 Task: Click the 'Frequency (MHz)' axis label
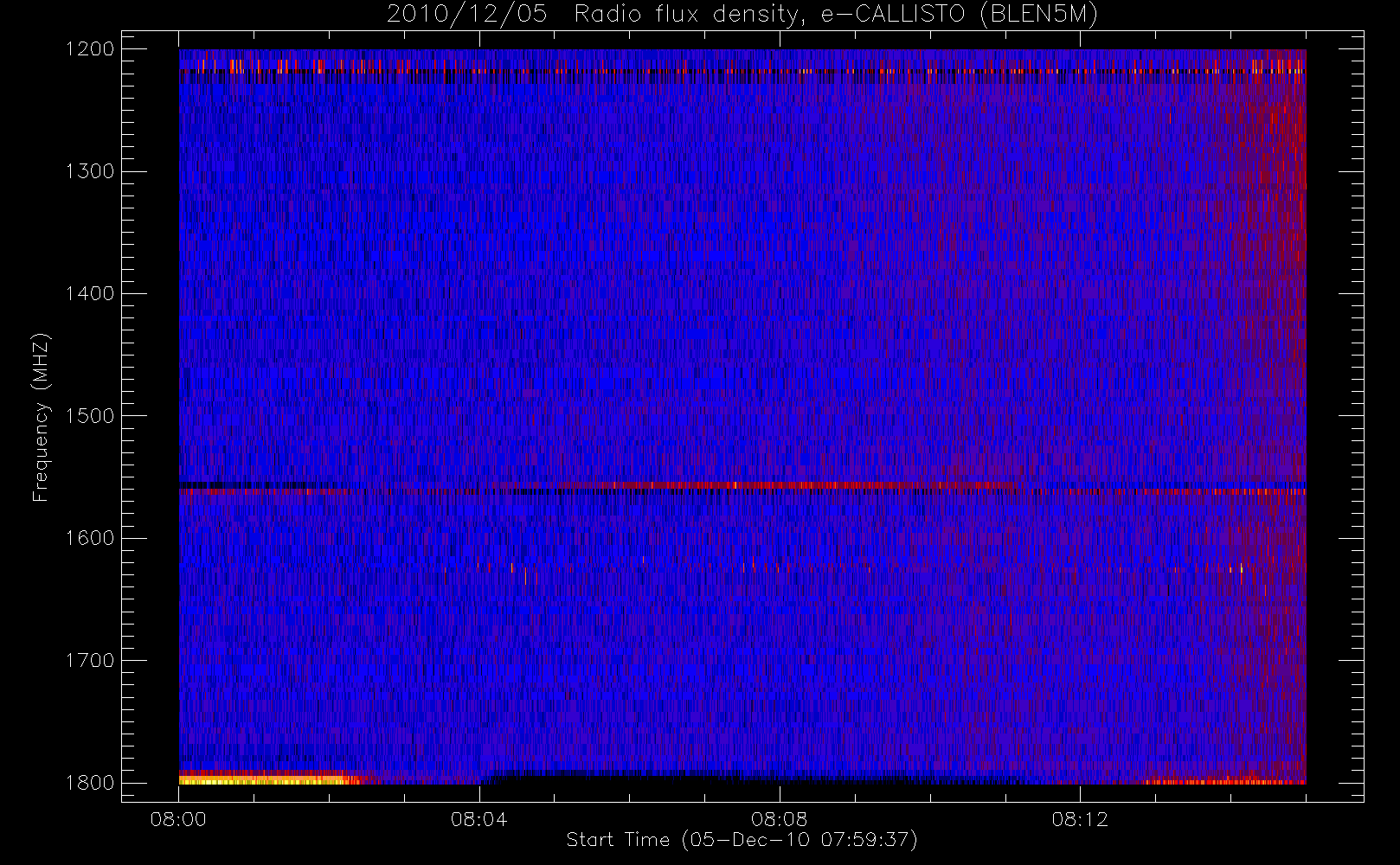[40, 417]
